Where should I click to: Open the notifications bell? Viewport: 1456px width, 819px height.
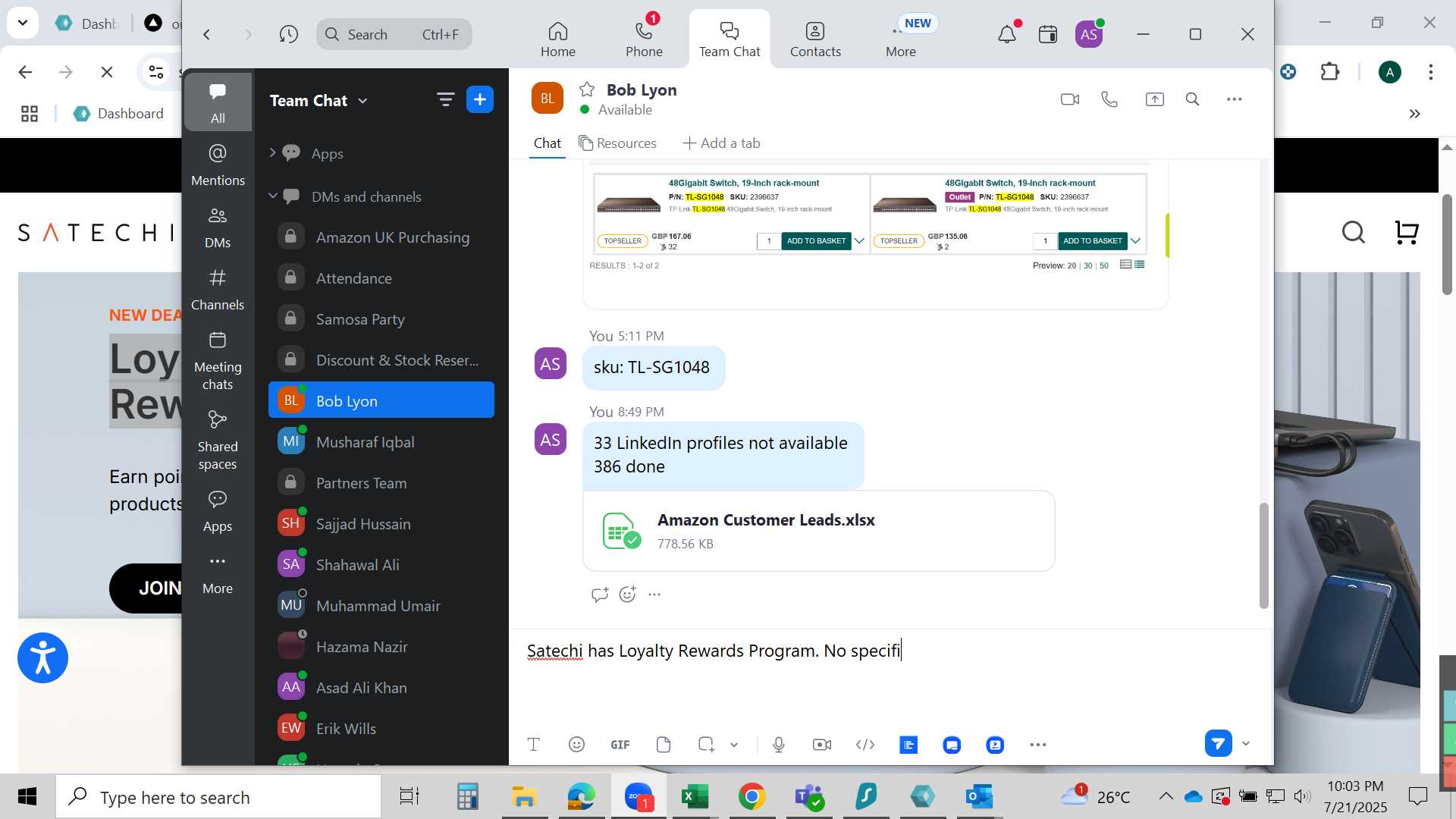tap(1006, 34)
